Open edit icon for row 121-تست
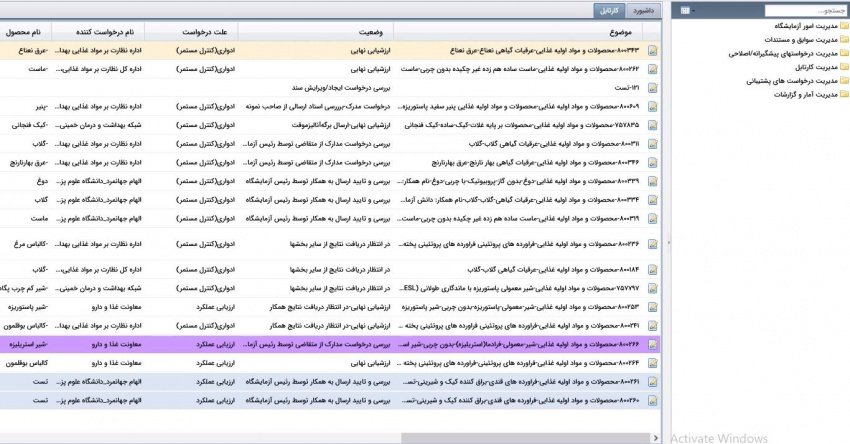This screenshot has width=850, height=444. pos(653,88)
